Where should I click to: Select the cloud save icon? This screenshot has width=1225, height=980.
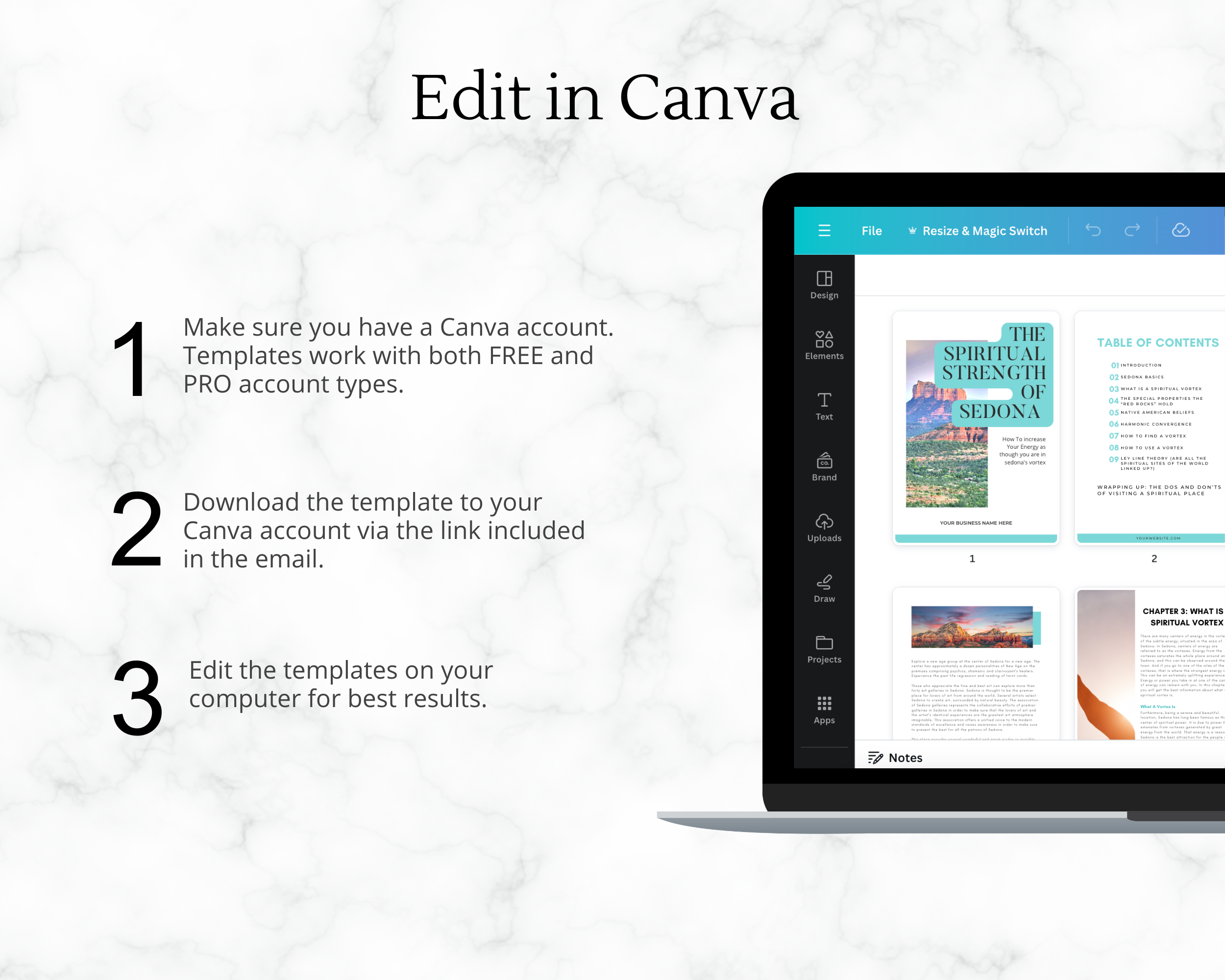tap(1183, 231)
